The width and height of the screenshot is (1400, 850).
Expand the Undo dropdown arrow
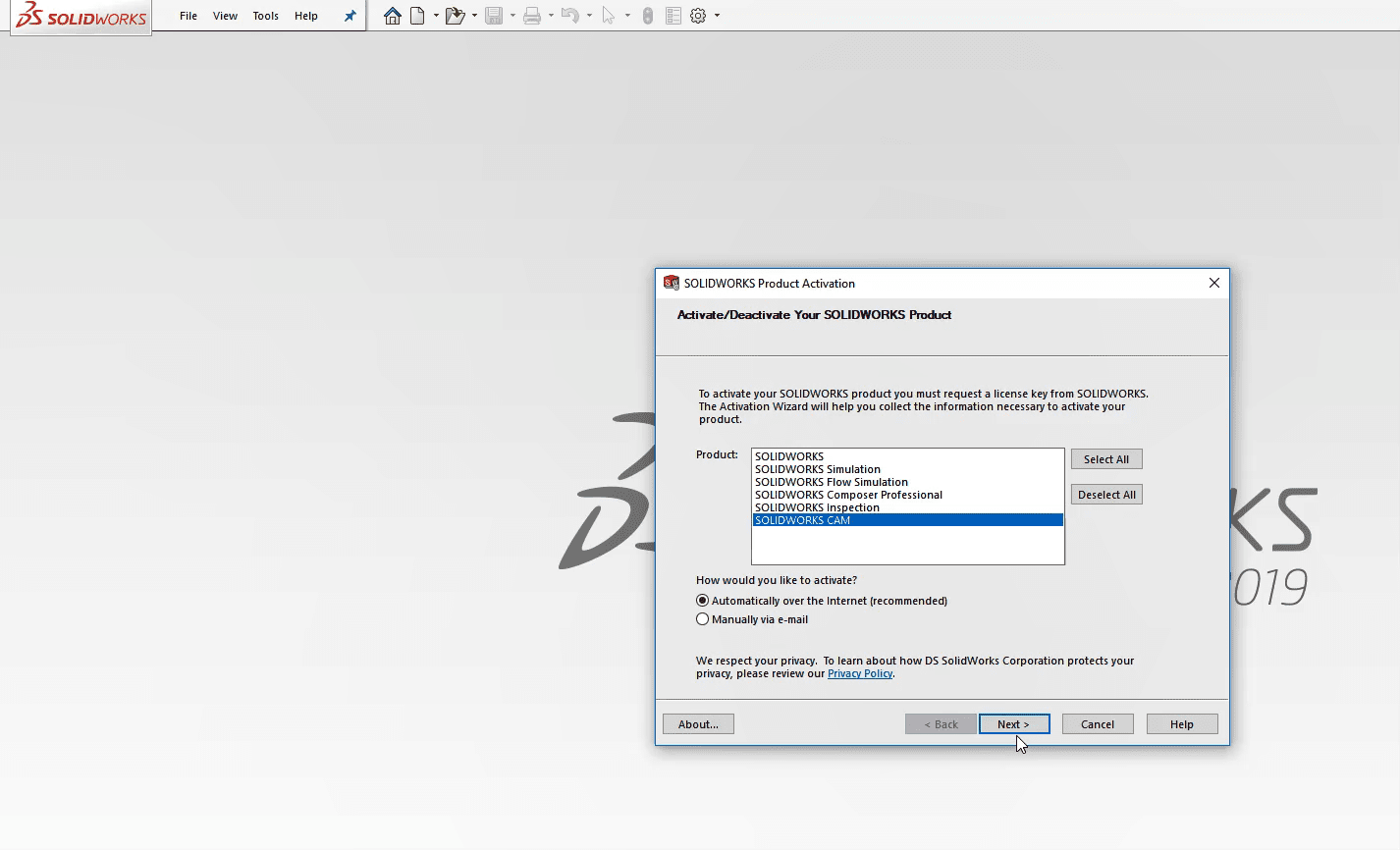click(589, 16)
